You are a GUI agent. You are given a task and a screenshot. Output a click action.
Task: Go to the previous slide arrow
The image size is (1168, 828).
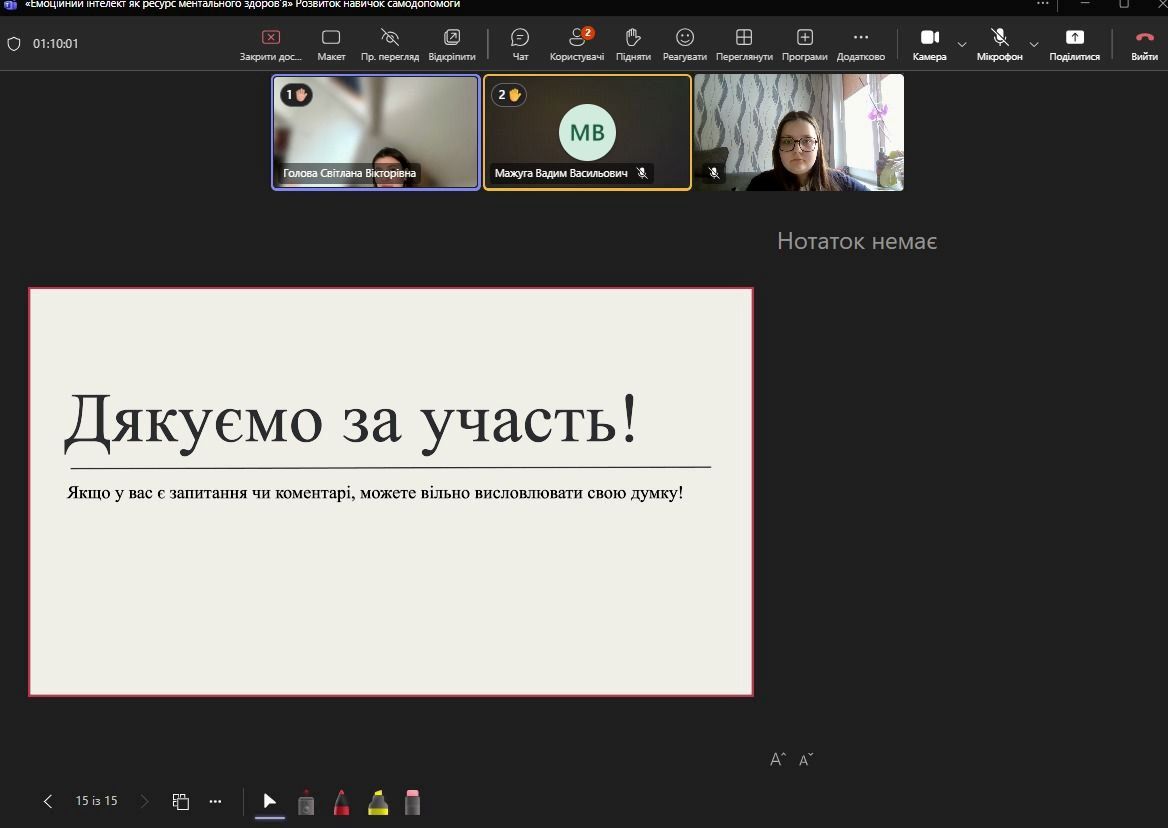click(48, 801)
